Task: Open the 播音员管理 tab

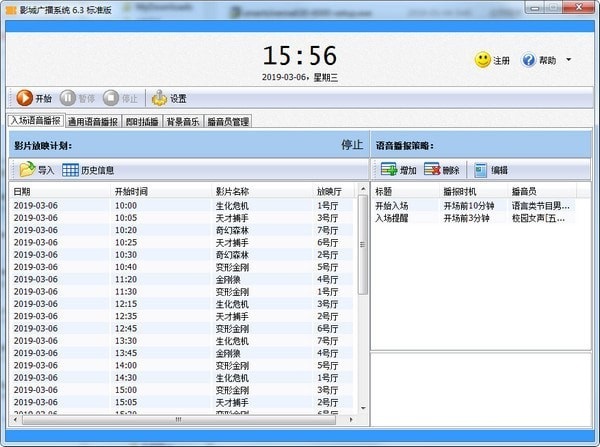Action: [x=229, y=122]
